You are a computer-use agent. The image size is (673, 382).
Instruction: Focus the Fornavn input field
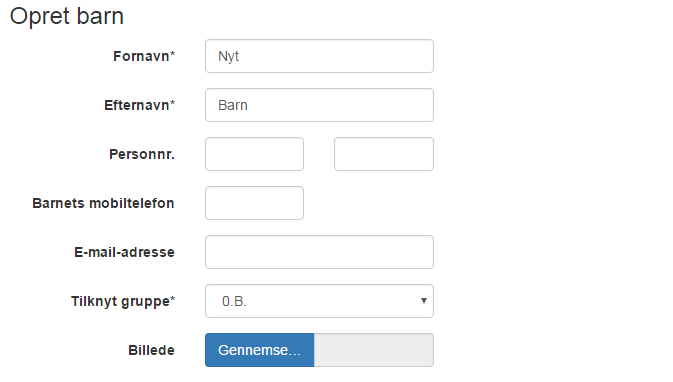[x=319, y=56]
